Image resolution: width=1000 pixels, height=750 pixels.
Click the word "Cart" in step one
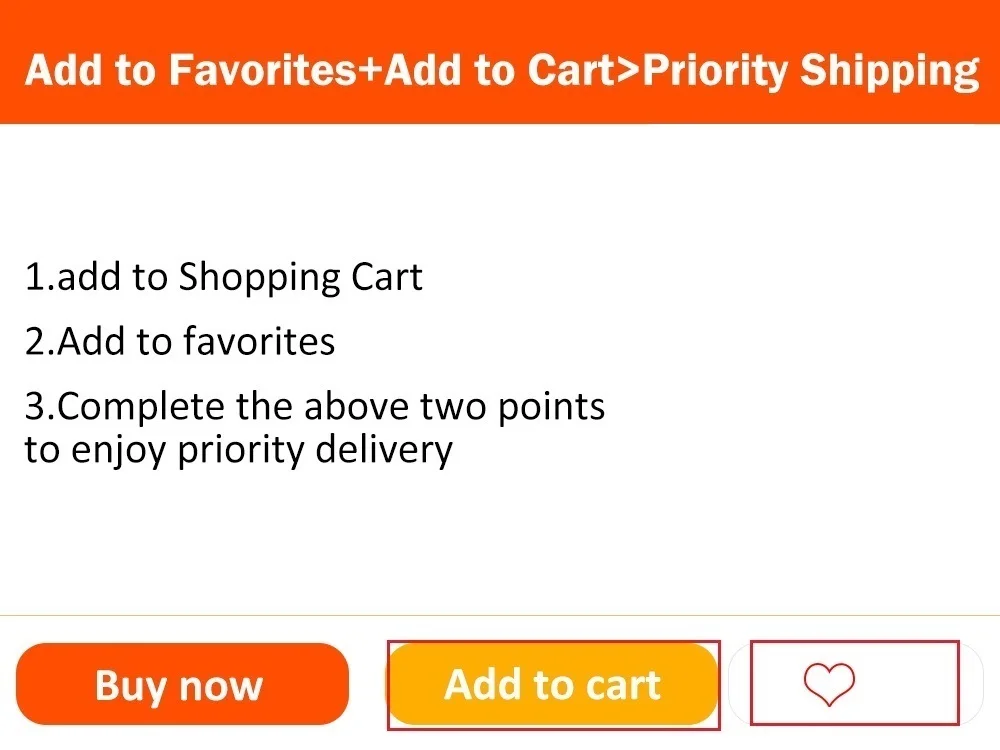point(386,277)
